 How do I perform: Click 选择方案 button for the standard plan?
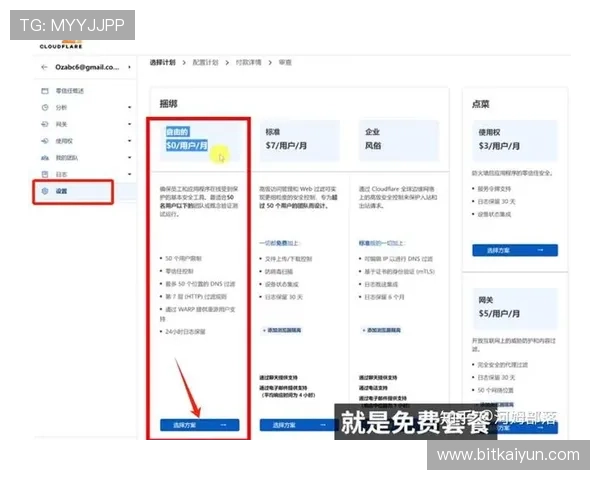tap(297, 425)
